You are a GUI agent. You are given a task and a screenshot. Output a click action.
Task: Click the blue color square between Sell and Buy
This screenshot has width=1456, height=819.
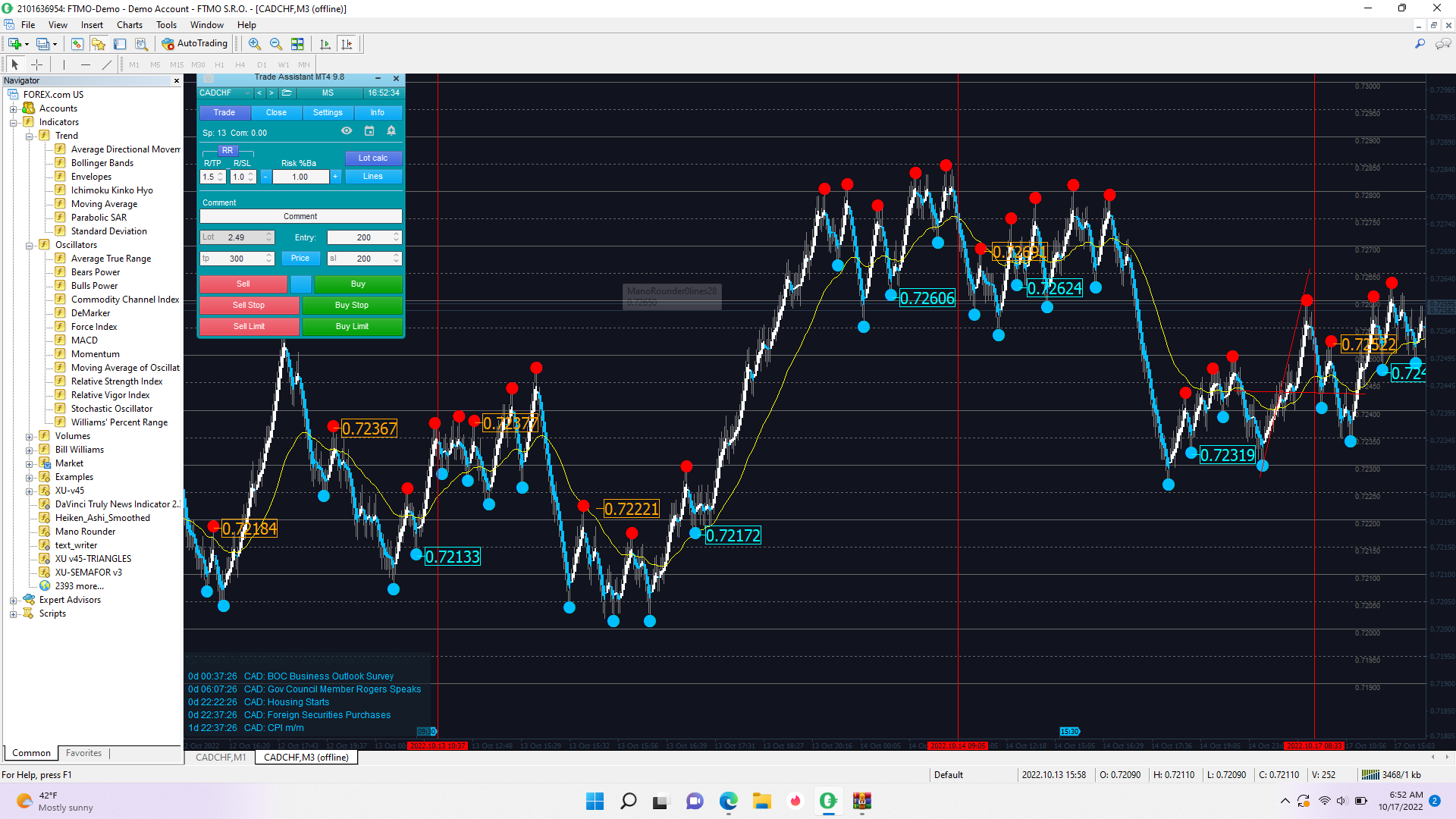tap(301, 284)
